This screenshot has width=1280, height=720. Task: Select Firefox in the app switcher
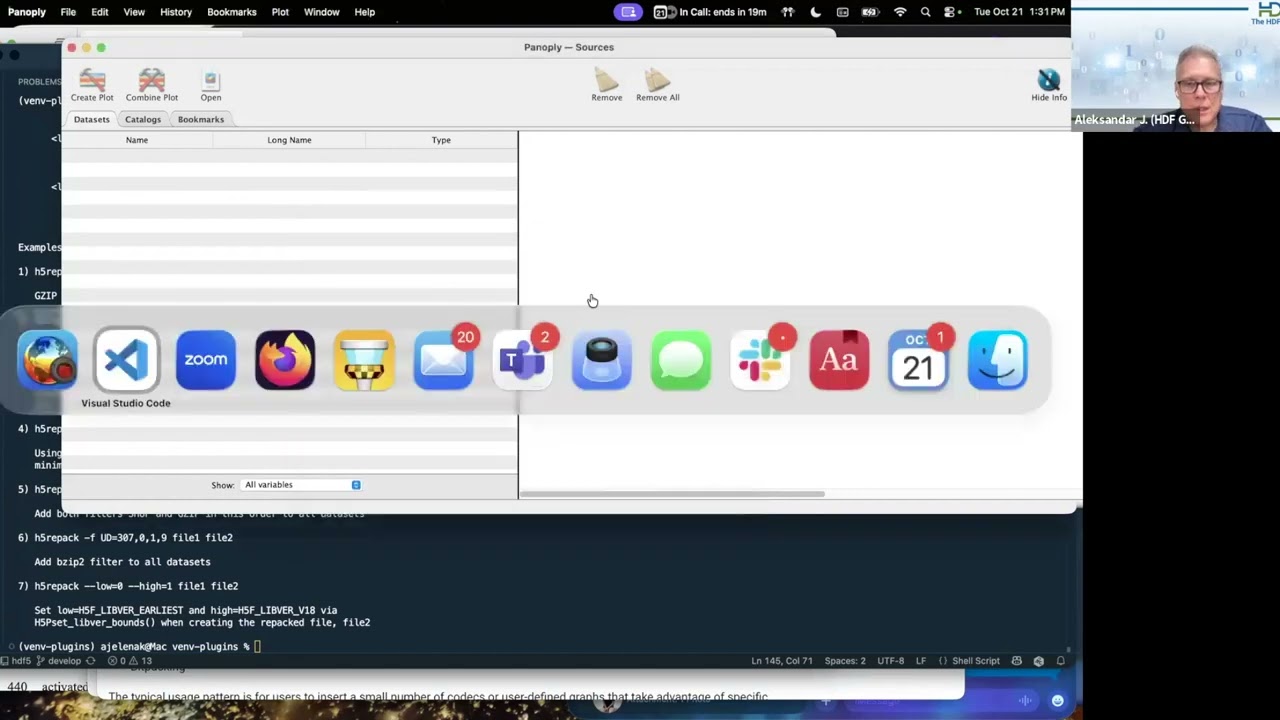click(285, 360)
